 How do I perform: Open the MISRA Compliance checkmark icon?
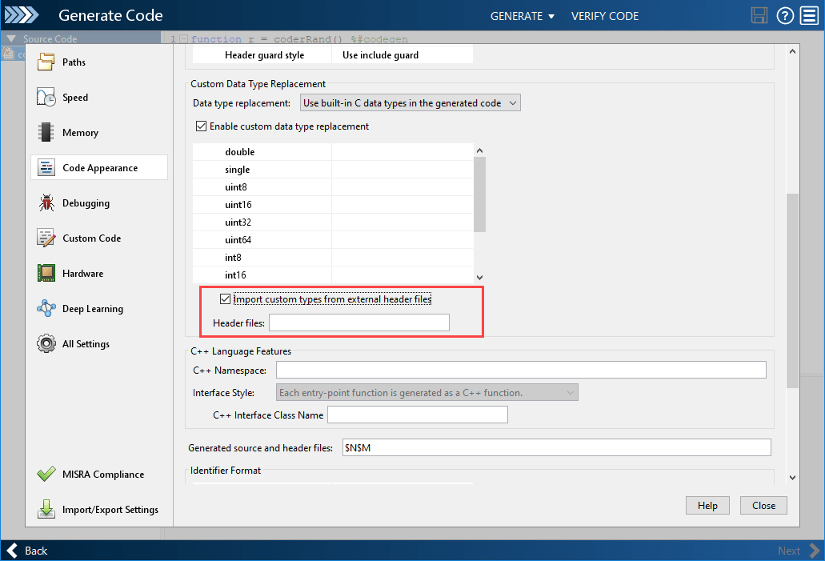pos(46,474)
